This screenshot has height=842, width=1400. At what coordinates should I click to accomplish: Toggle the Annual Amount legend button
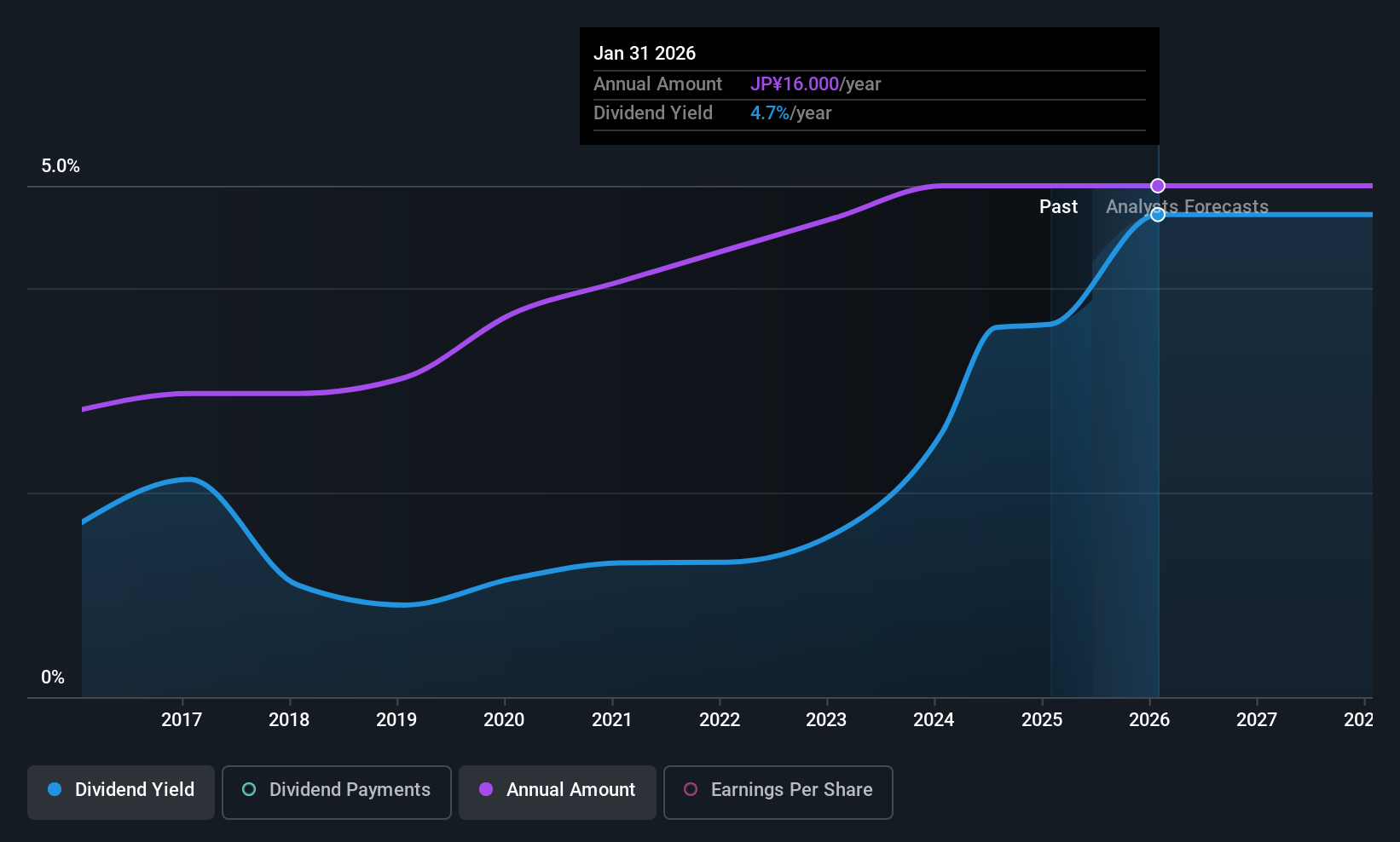558,793
